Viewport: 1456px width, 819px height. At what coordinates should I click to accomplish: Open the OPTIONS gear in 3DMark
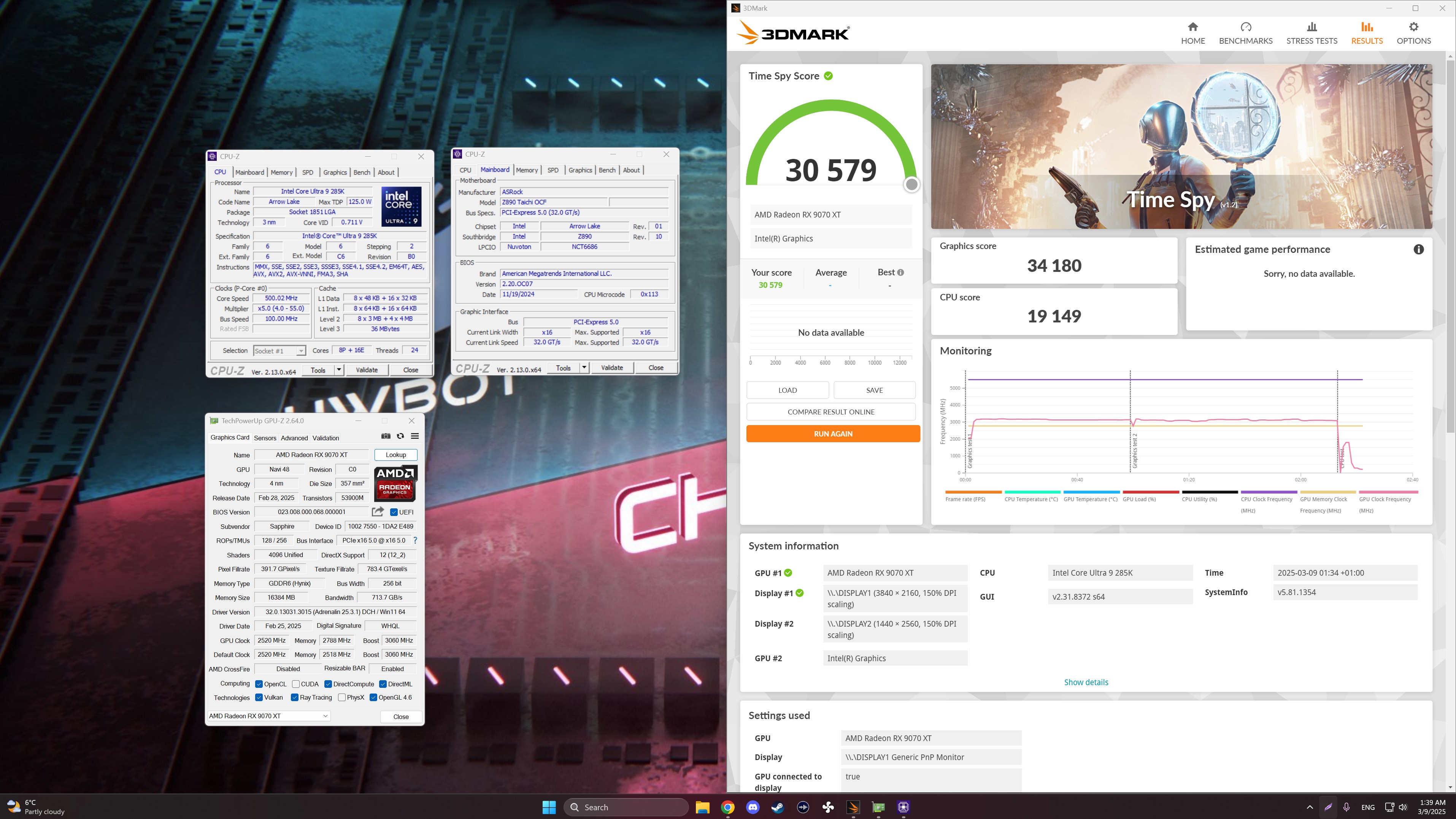click(1414, 27)
